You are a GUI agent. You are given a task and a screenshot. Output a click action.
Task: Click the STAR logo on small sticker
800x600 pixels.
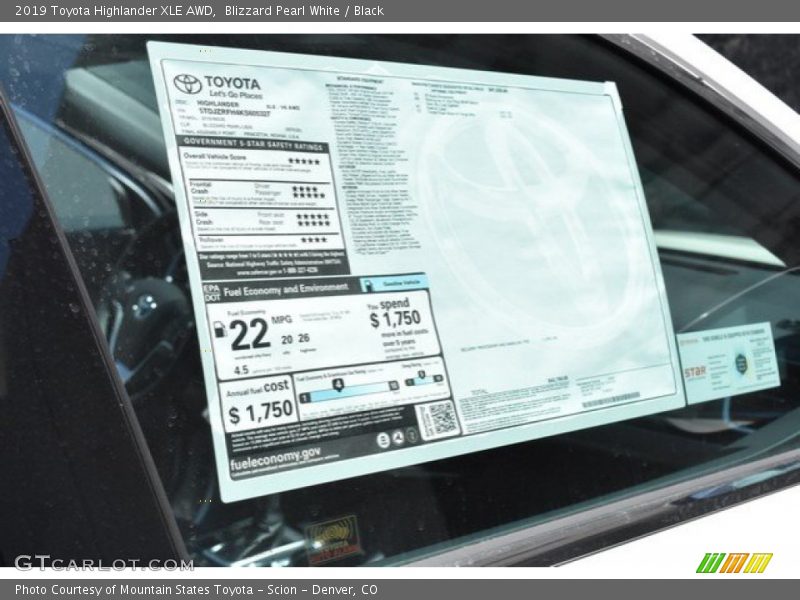click(695, 372)
